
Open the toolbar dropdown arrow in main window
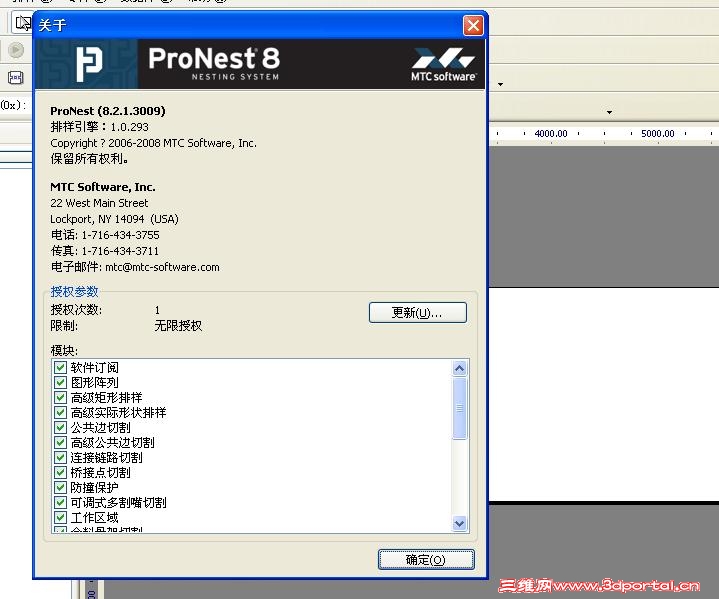coord(500,84)
